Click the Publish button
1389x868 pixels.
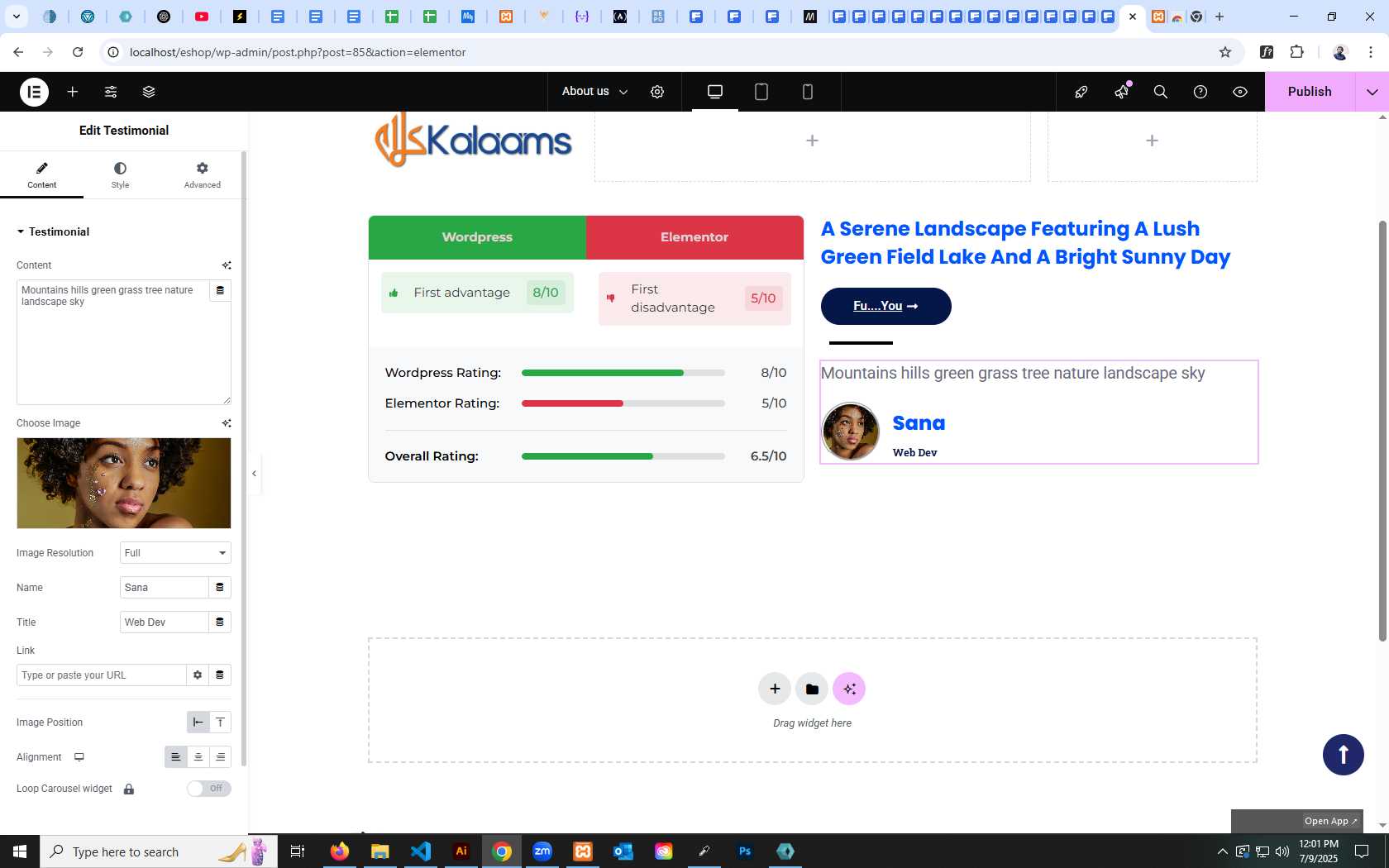1310,92
